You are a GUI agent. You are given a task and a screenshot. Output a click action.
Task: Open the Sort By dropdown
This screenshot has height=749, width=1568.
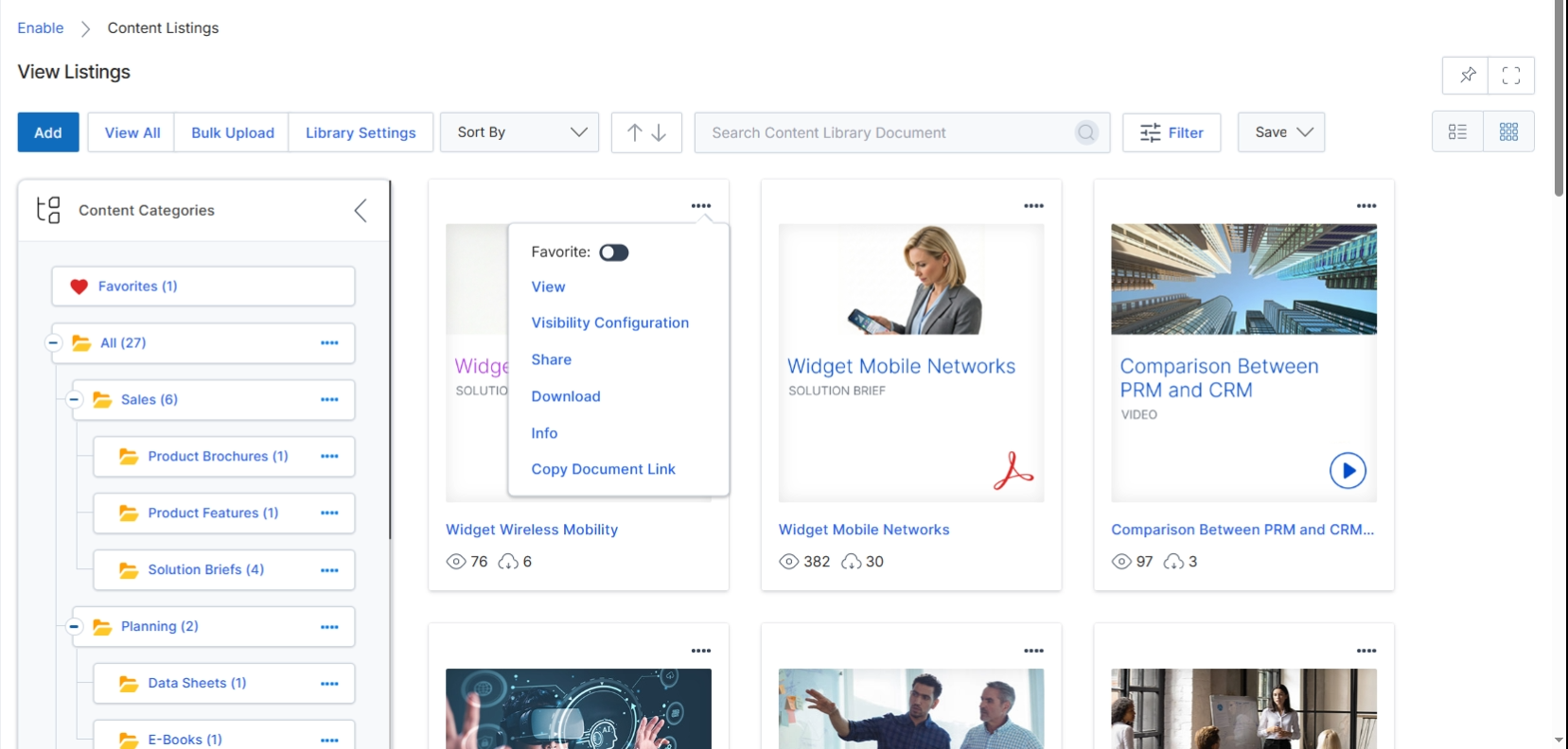520,132
